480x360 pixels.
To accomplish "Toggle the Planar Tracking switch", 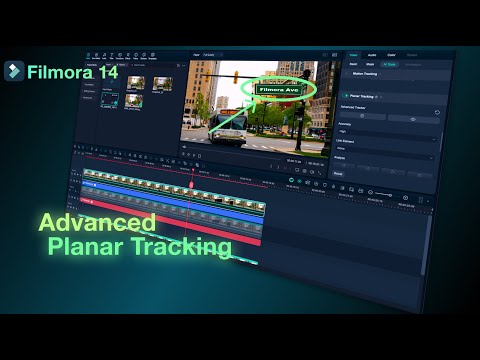I will 345,96.
